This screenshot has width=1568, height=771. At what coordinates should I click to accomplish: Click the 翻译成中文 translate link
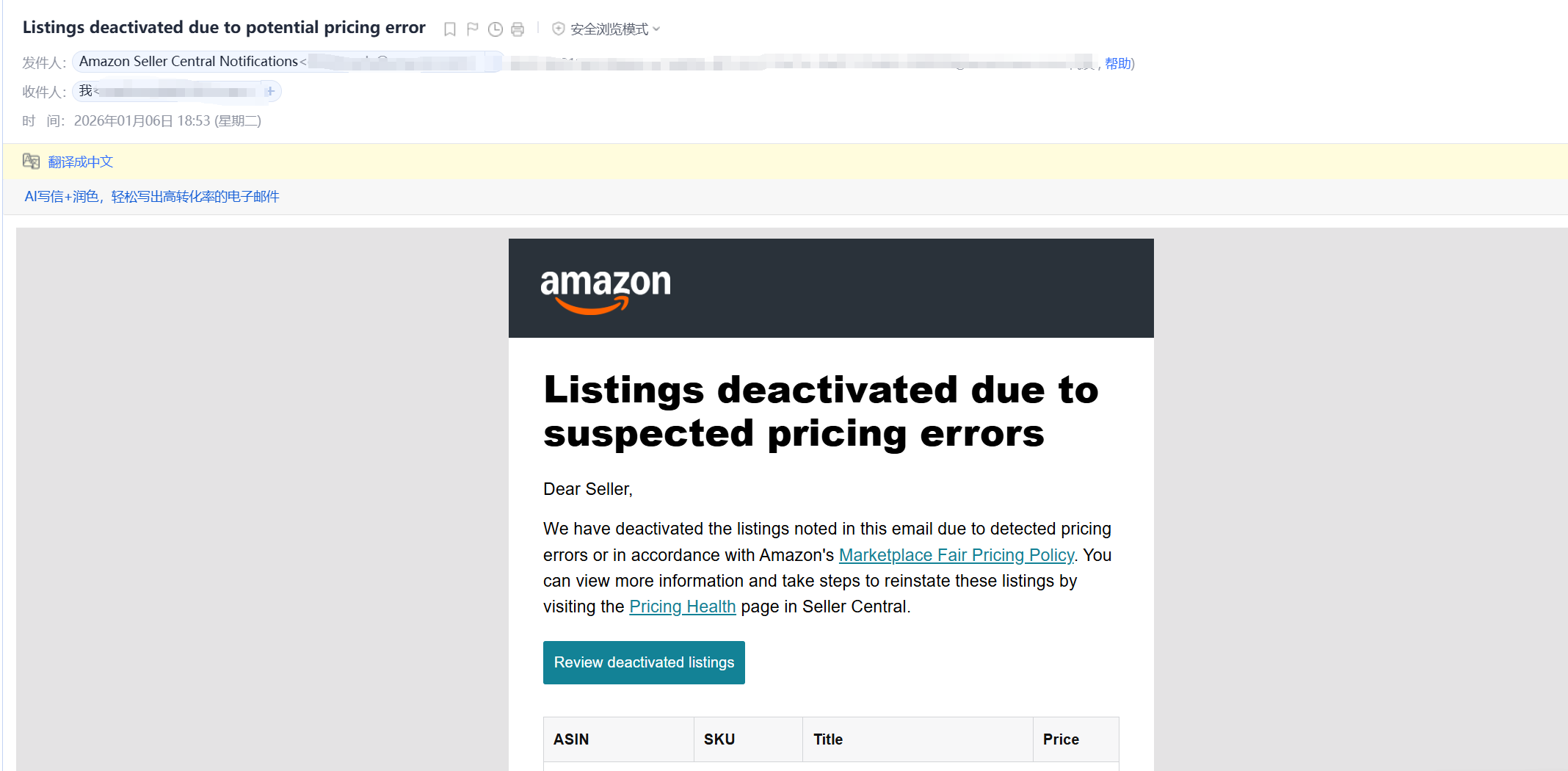pyautogui.click(x=81, y=162)
